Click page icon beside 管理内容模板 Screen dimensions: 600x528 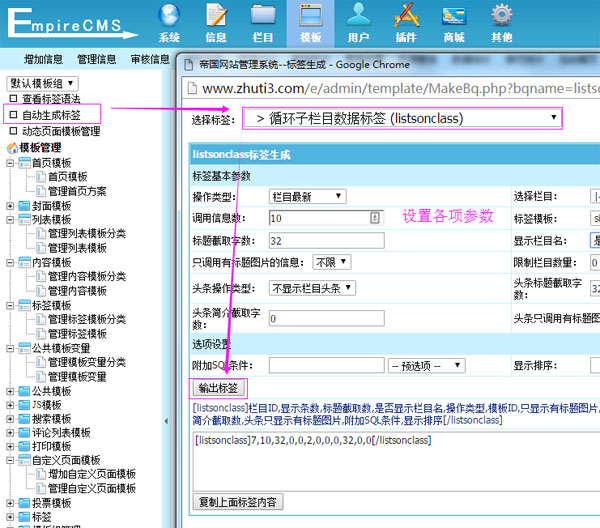pyautogui.click(x=41, y=290)
